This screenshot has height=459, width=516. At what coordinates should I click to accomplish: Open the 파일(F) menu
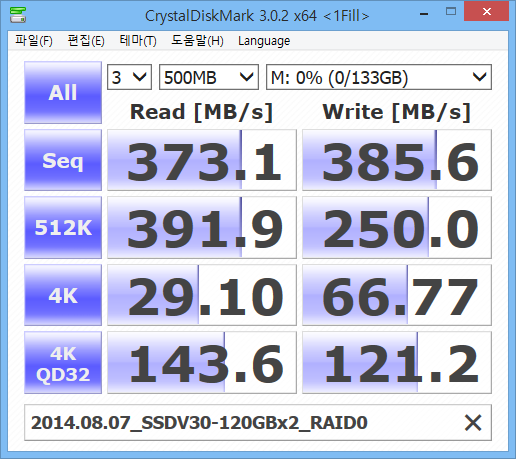pos(34,41)
